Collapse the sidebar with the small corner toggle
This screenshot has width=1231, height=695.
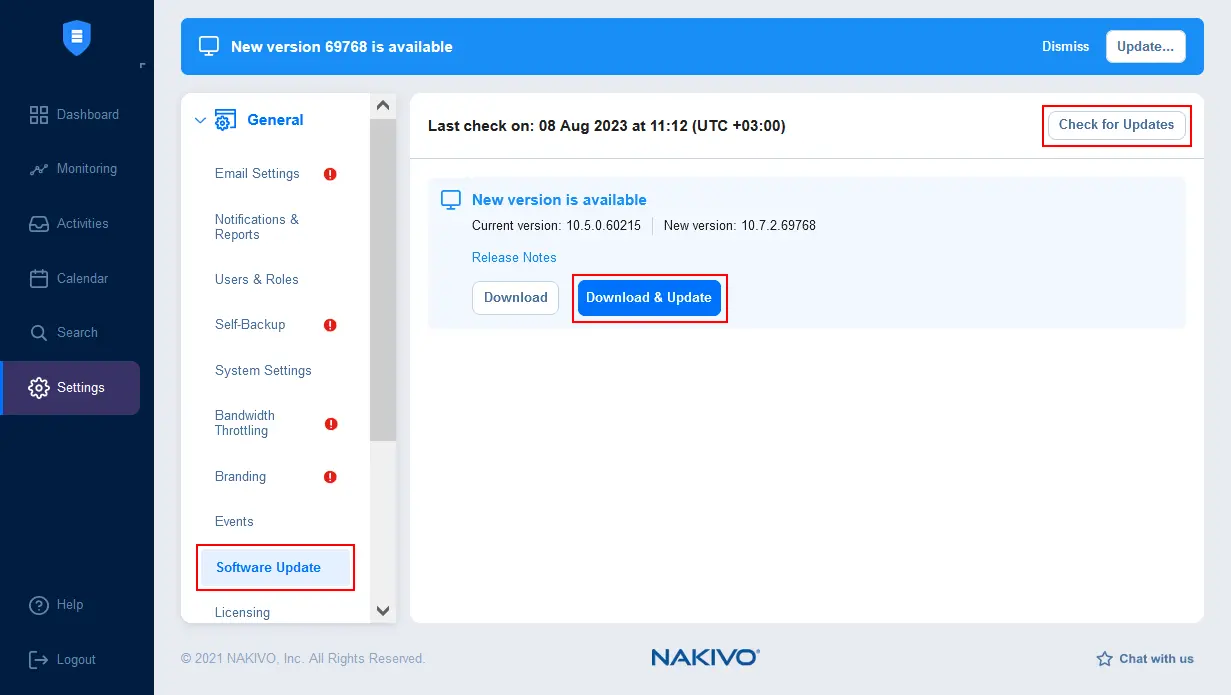click(142, 66)
